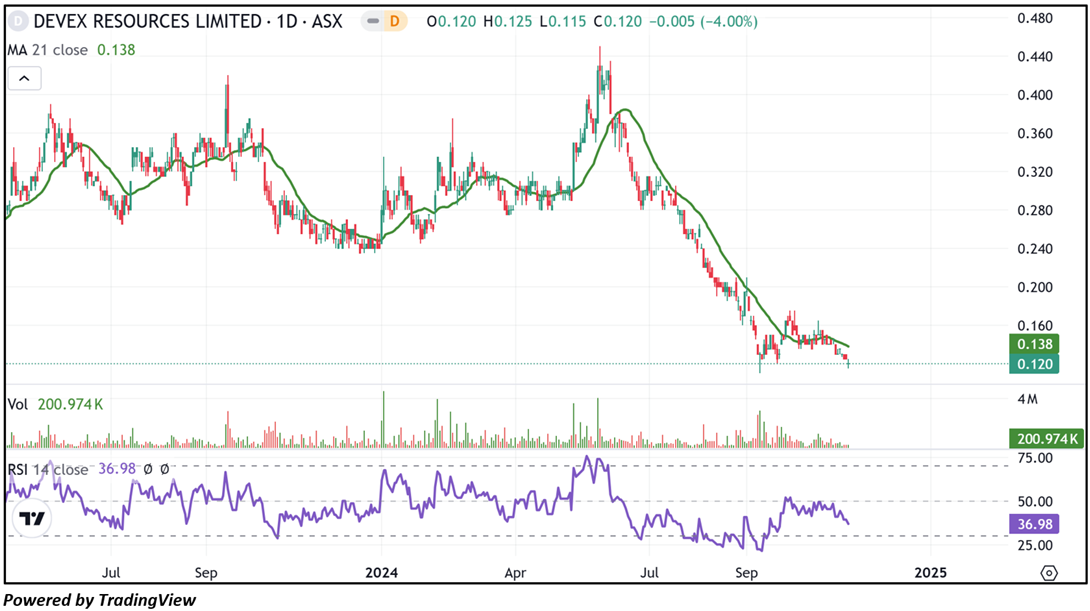Open the Powered by TradingView attribution

click(99, 600)
